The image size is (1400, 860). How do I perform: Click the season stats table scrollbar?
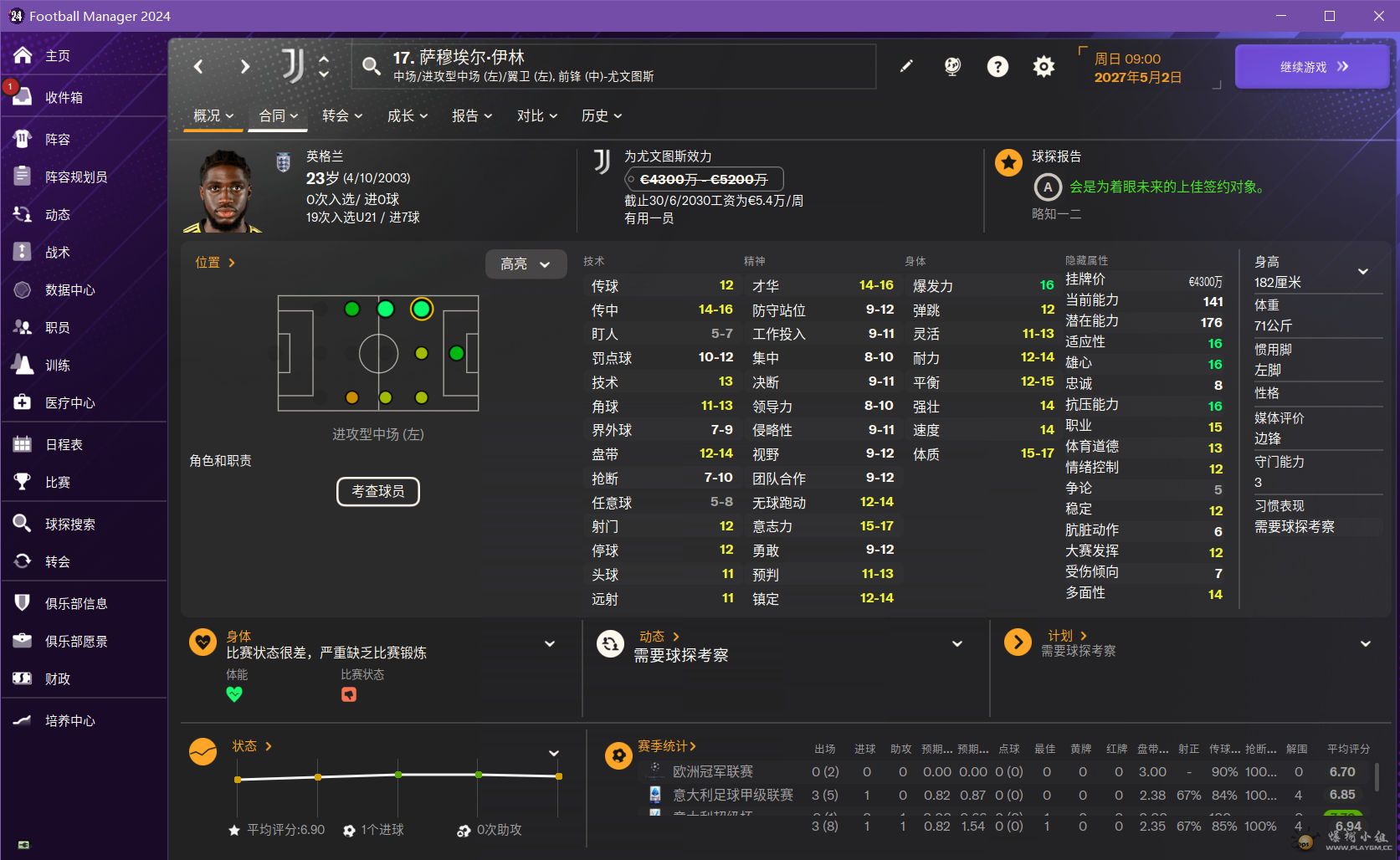pyautogui.click(x=1377, y=776)
